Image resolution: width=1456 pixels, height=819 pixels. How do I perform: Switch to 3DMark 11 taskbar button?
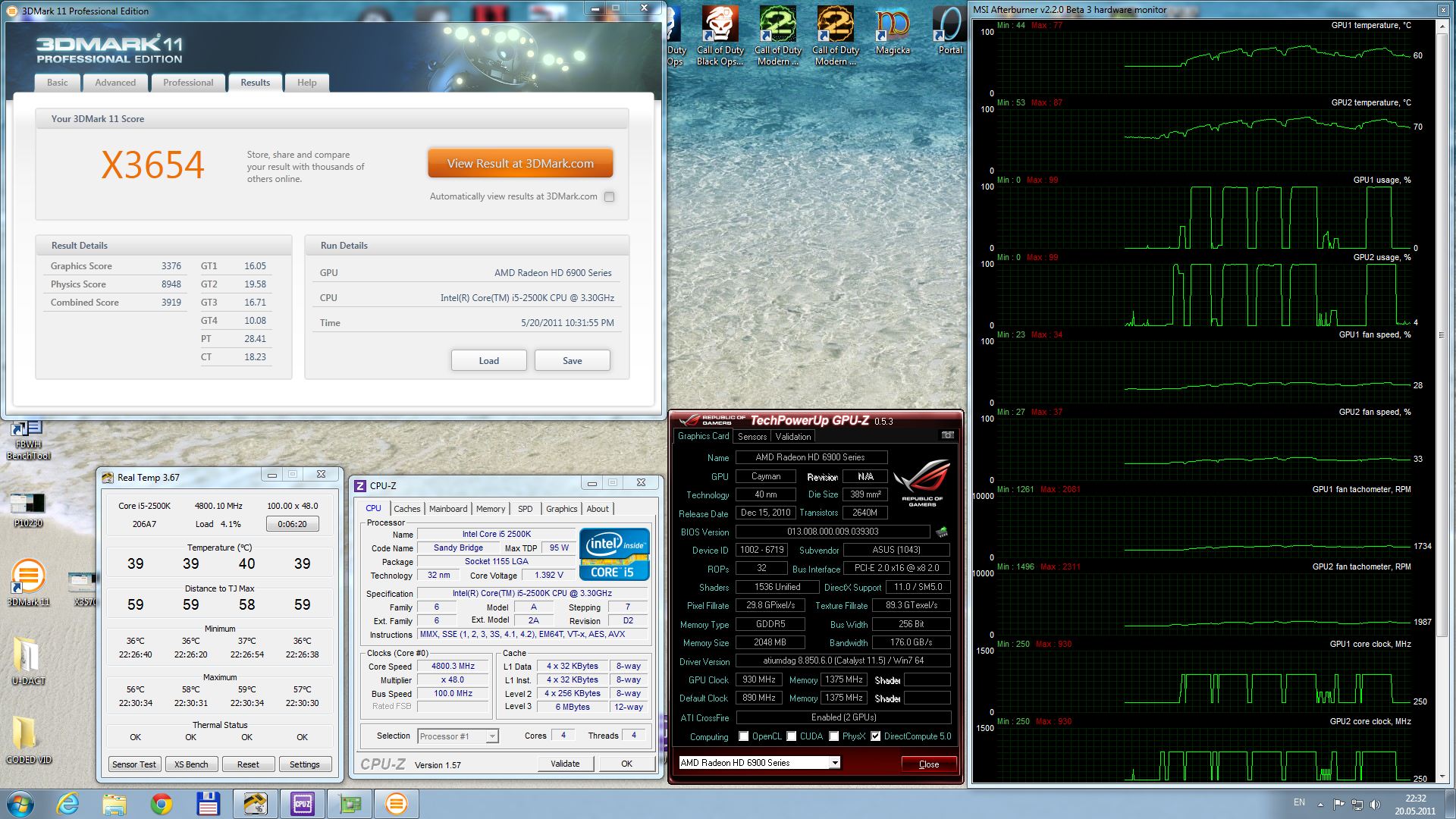pos(396,804)
